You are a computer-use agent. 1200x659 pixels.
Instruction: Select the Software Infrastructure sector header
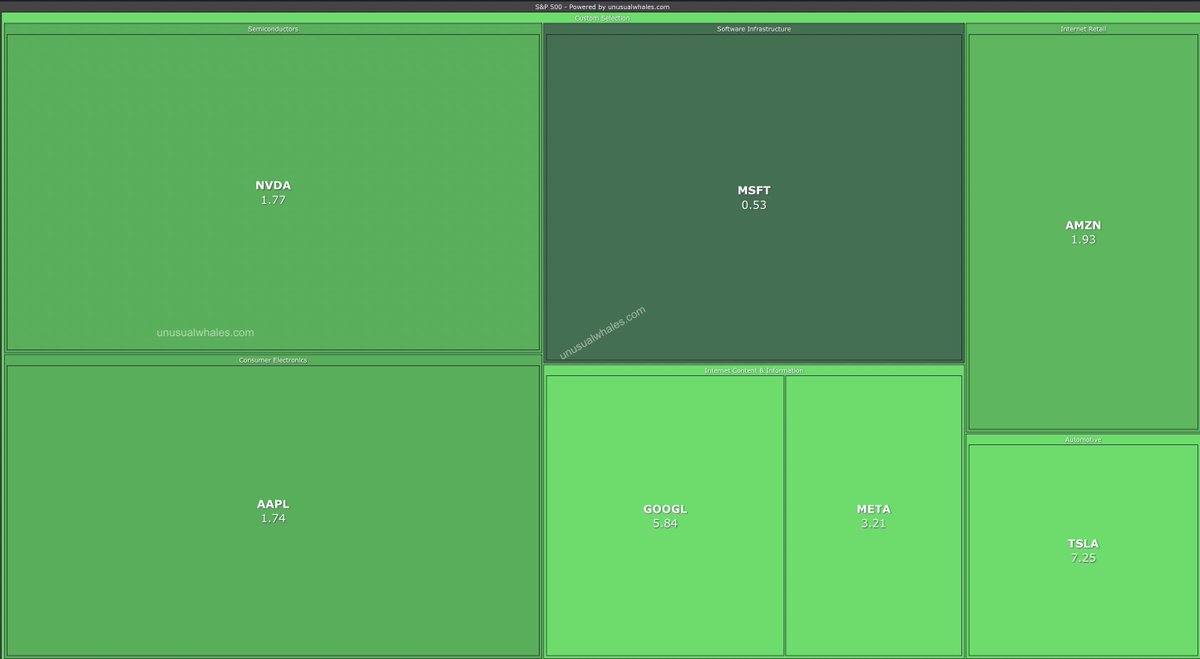(x=754, y=29)
